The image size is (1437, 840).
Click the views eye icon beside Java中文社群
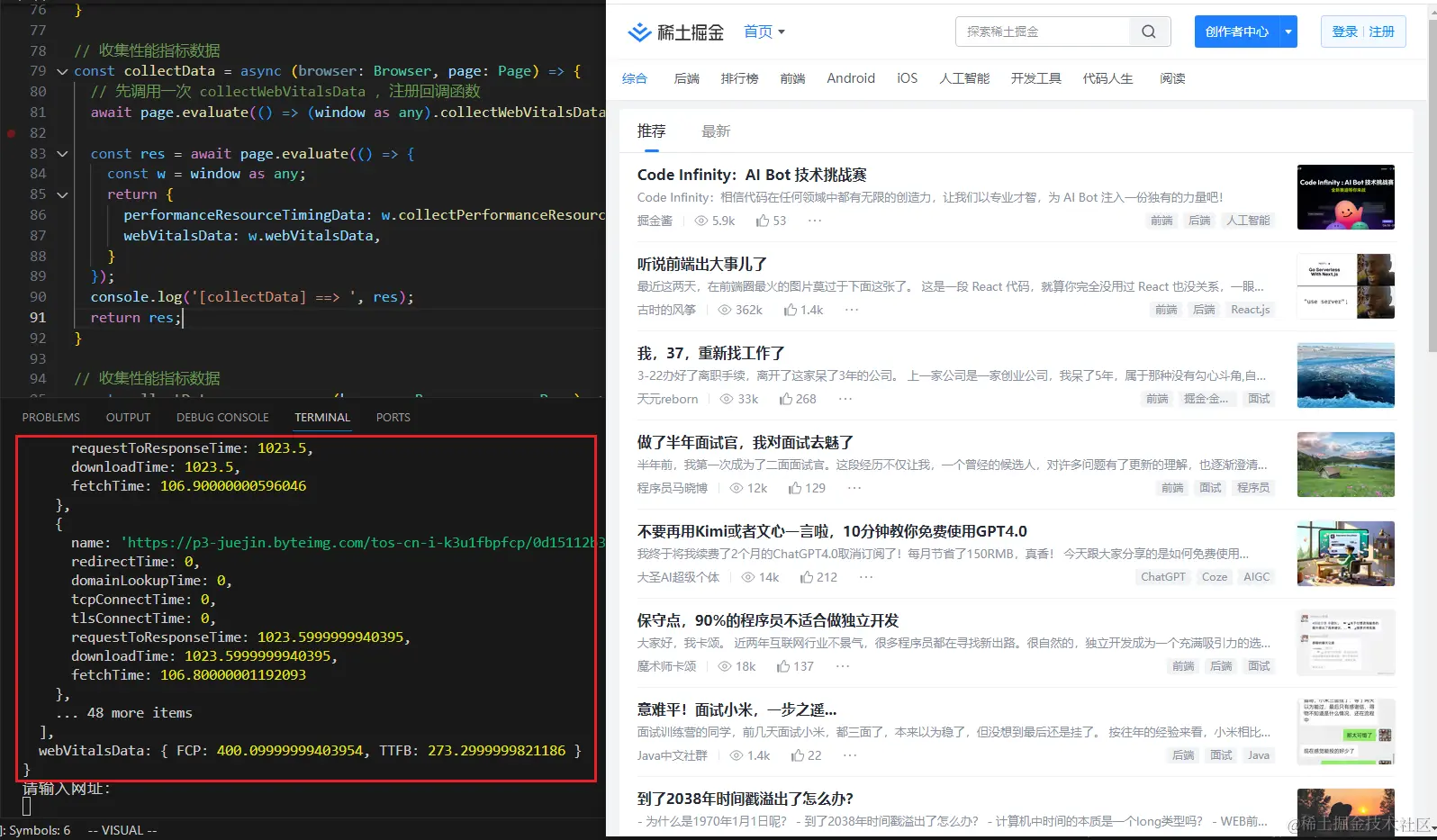pyautogui.click(x=737, y=755)
